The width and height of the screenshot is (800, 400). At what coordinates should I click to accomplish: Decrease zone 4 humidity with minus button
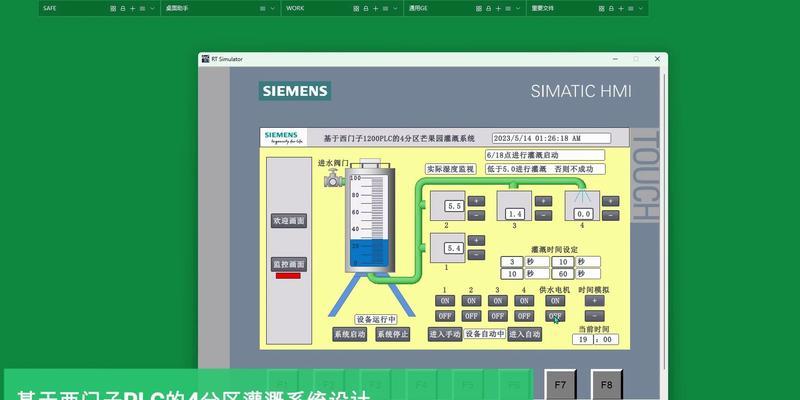click(x=611, y=215)
